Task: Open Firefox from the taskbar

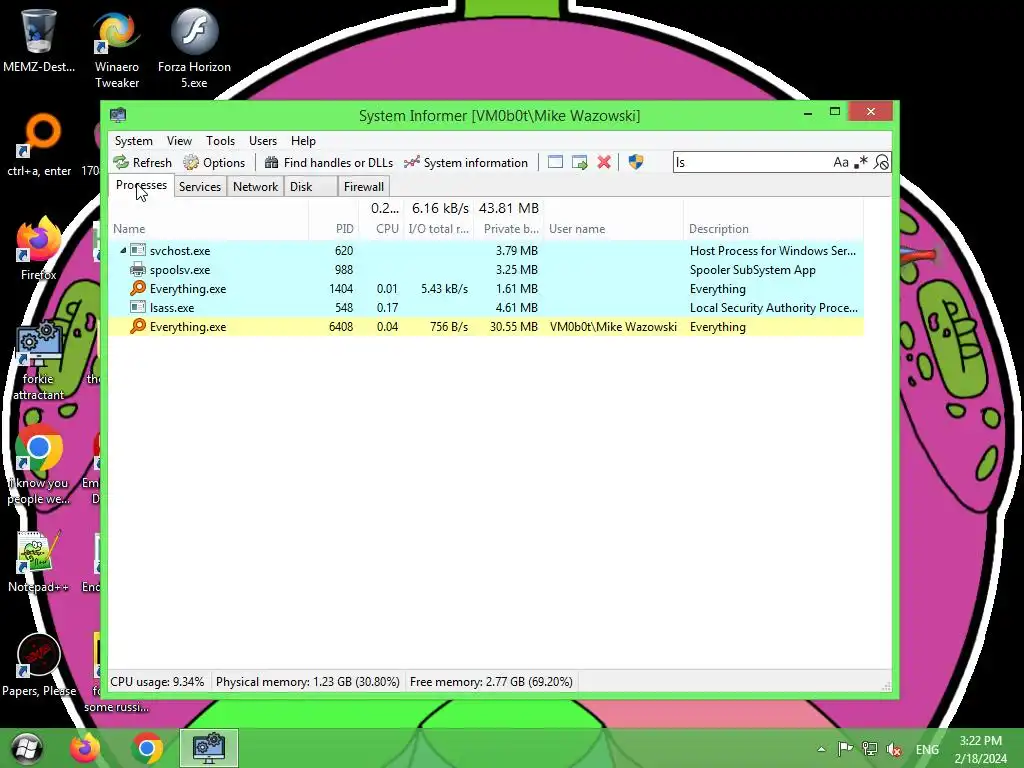Action: pyautogui.click(x=86, y=748)
